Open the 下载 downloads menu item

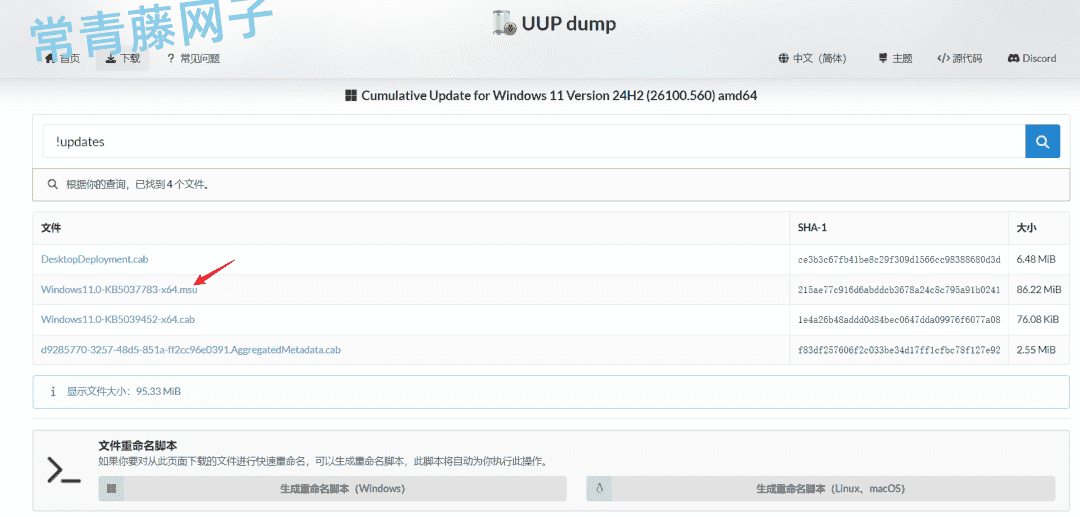coord(123,59)
